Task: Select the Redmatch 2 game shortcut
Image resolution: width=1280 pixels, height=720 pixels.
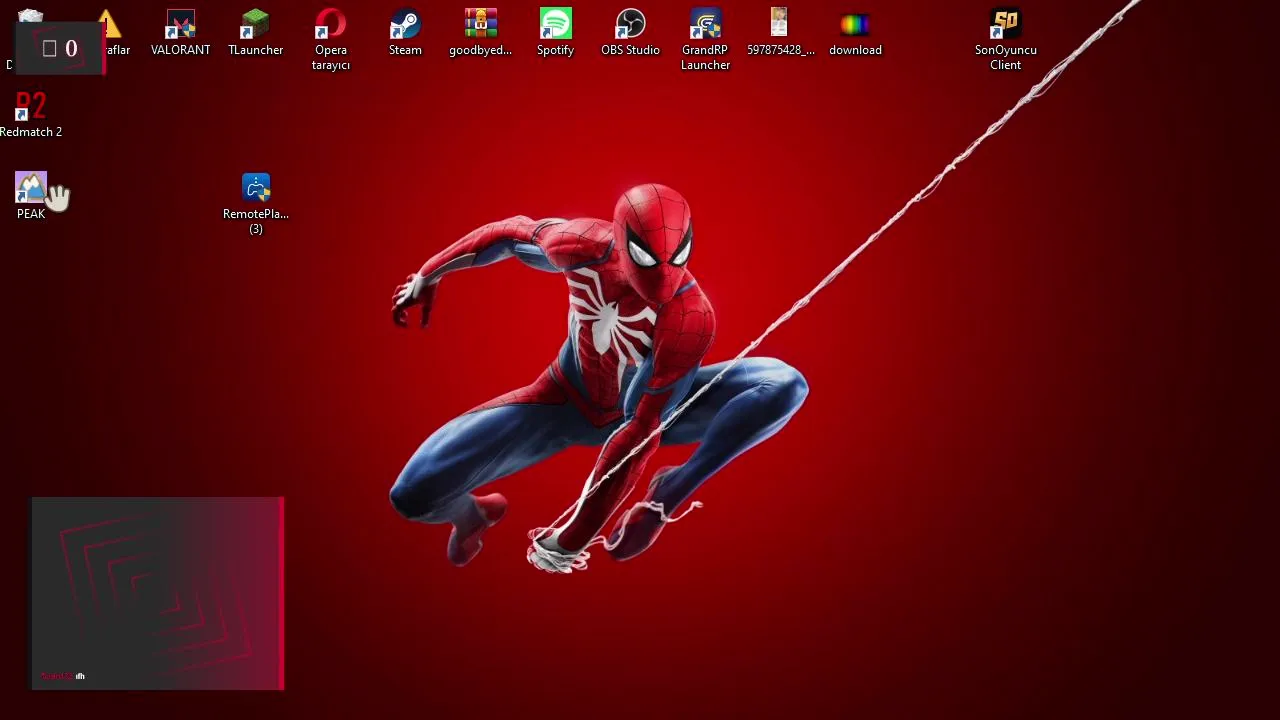Action: click(31, 114)
